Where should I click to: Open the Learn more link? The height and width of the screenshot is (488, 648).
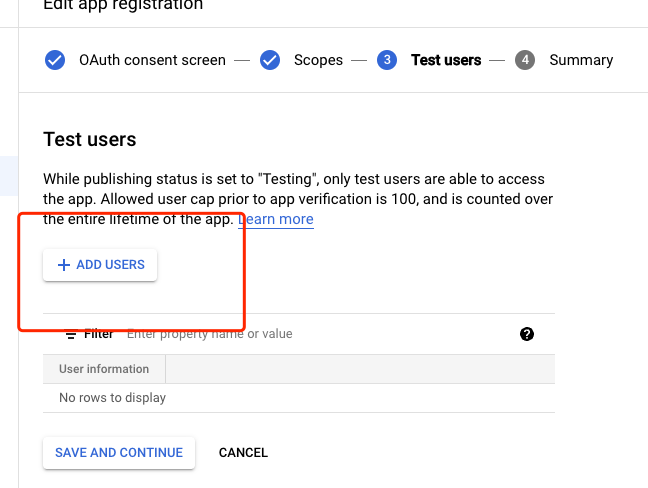(276, 219)
